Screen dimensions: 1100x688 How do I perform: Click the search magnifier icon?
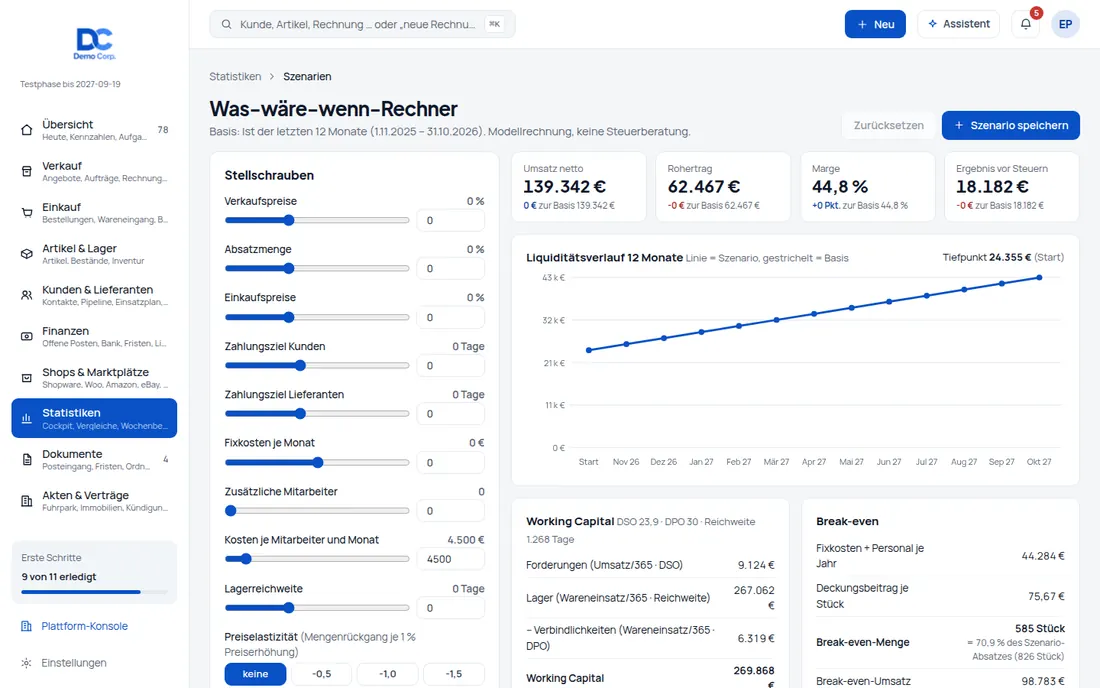(227, 24)
